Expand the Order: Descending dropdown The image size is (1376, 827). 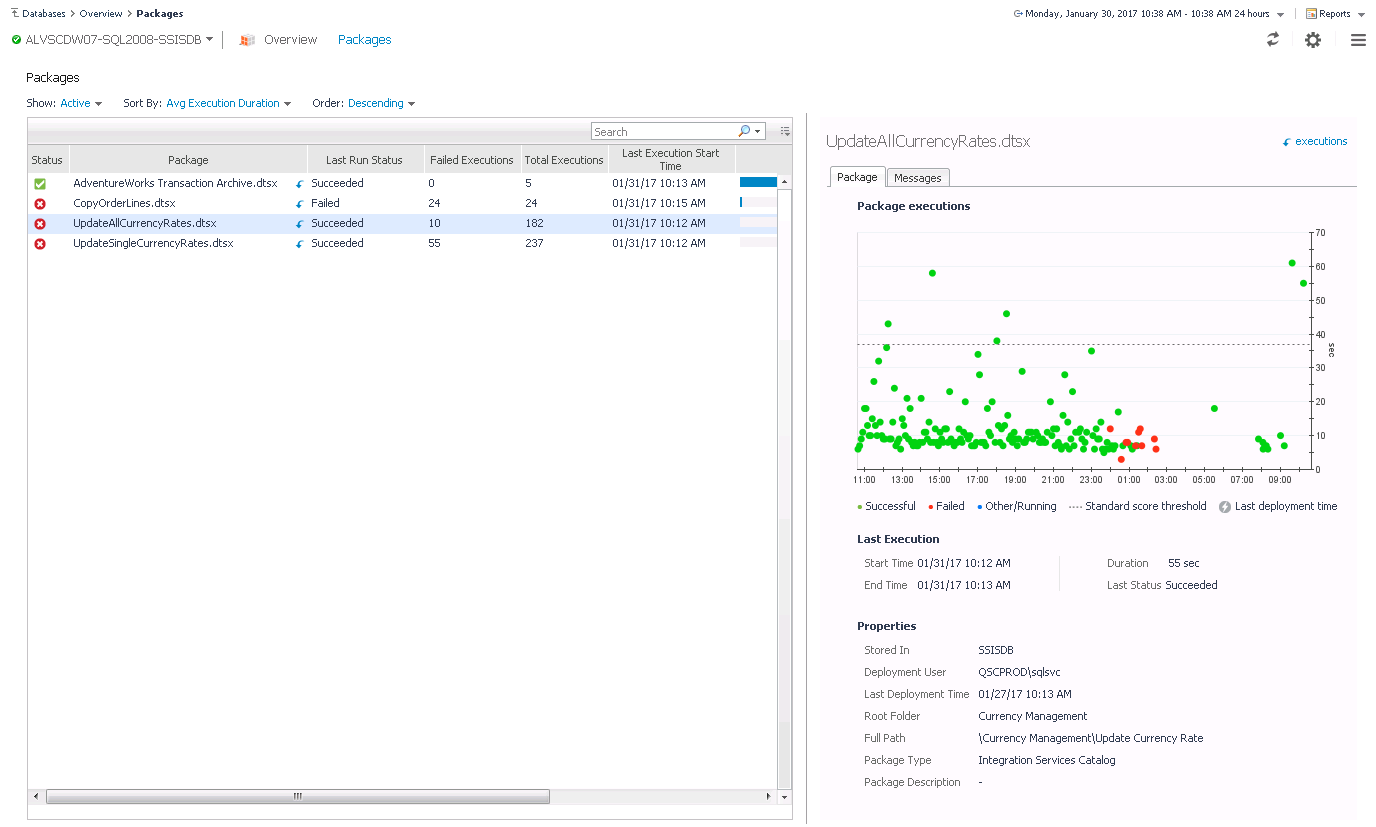point(381,103)
